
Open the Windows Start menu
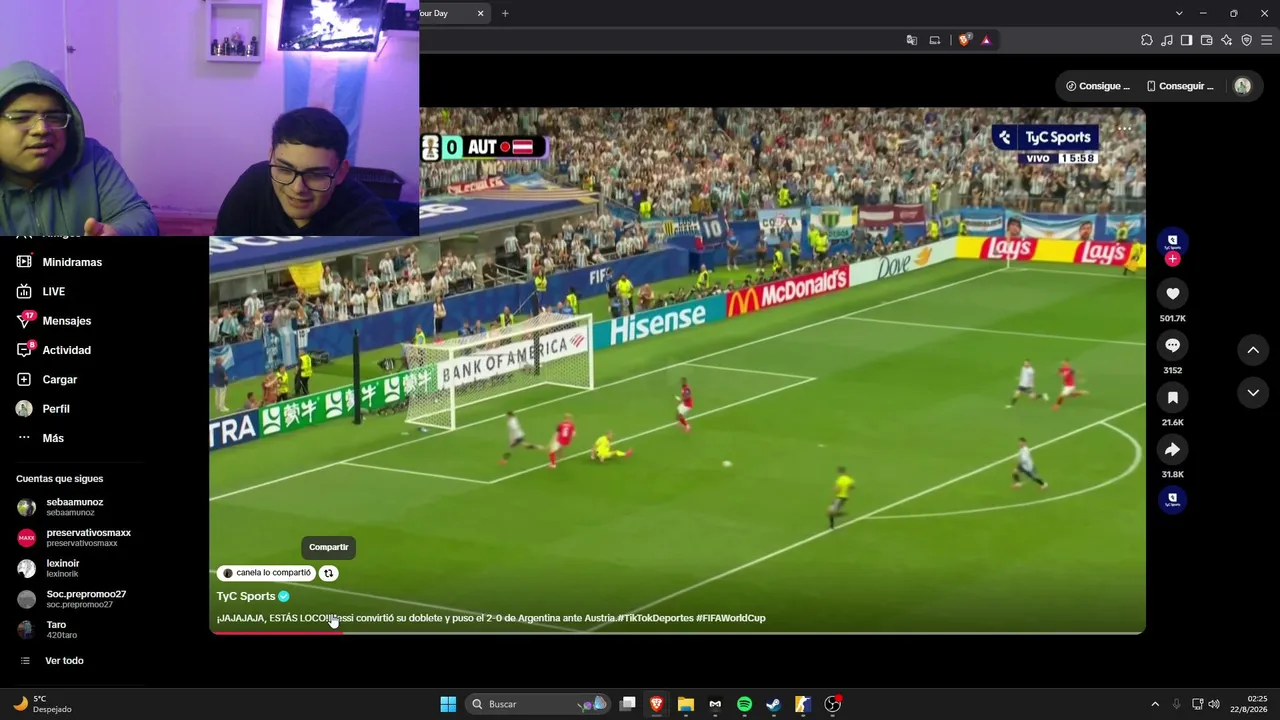click(448, 704)
